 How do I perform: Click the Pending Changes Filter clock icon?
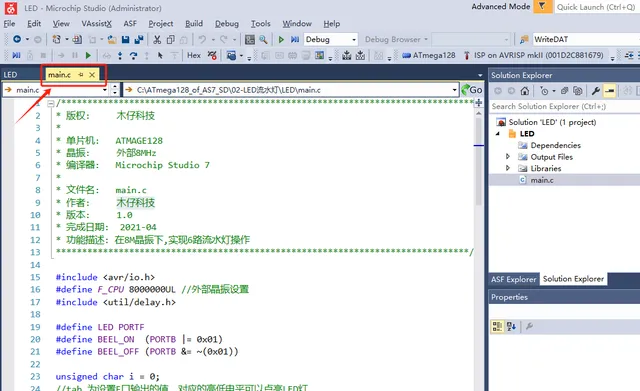544,91
